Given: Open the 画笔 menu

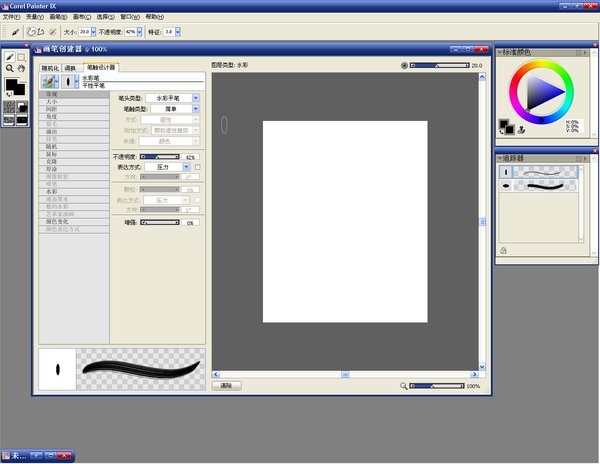Looking at the screenshot, I should point(58,17).
